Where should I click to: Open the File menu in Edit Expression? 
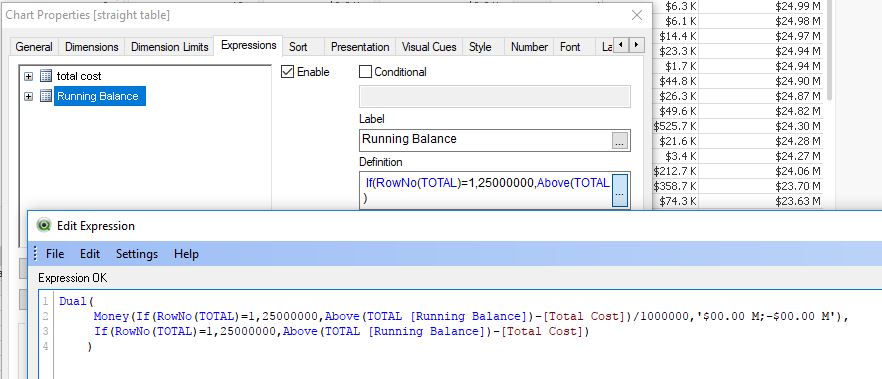pos(55,254)
